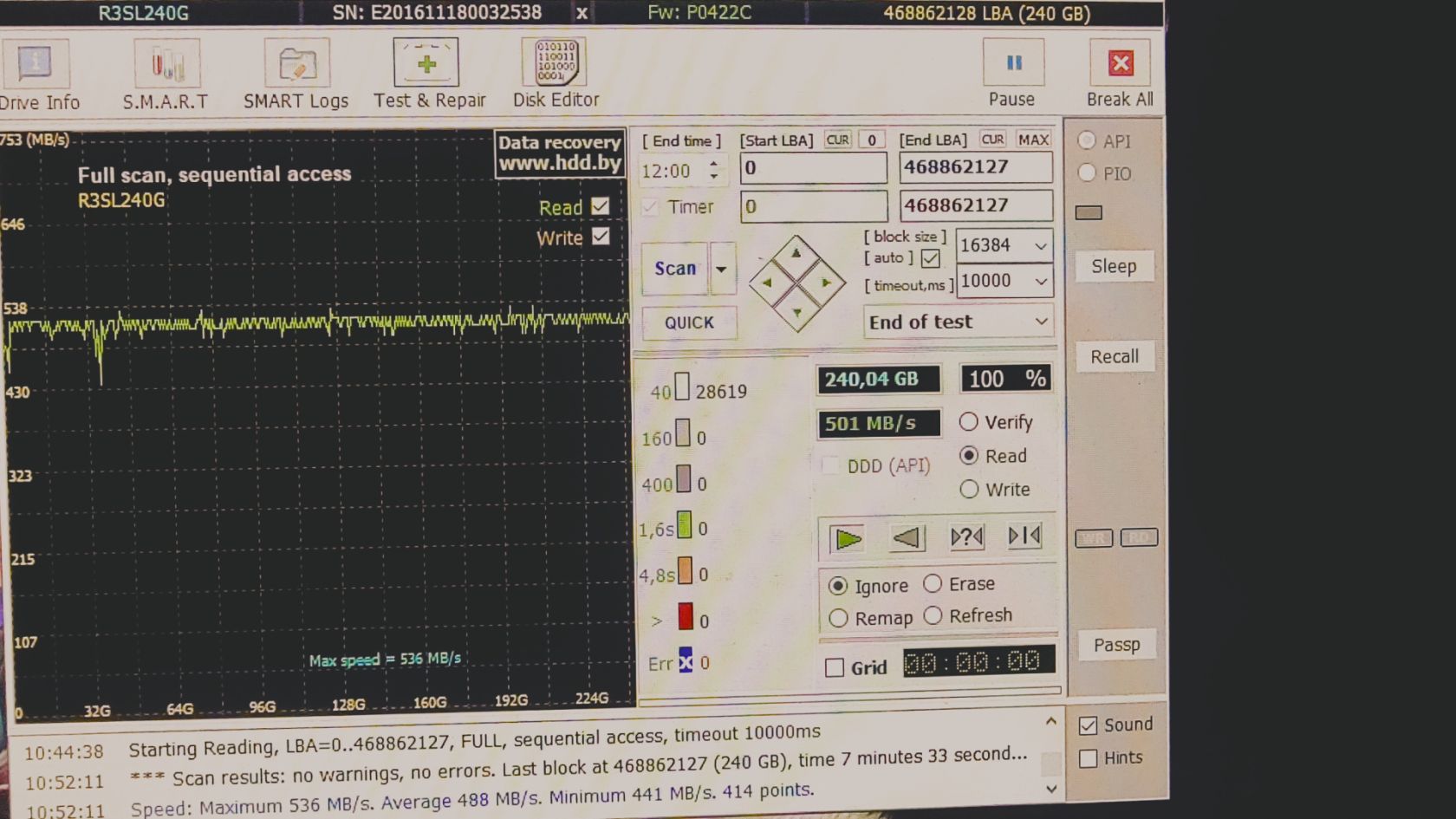This screenshot has width=1456, height=819.
Task: Uncheck the Read graph checkbox
Action: [600, 206]
